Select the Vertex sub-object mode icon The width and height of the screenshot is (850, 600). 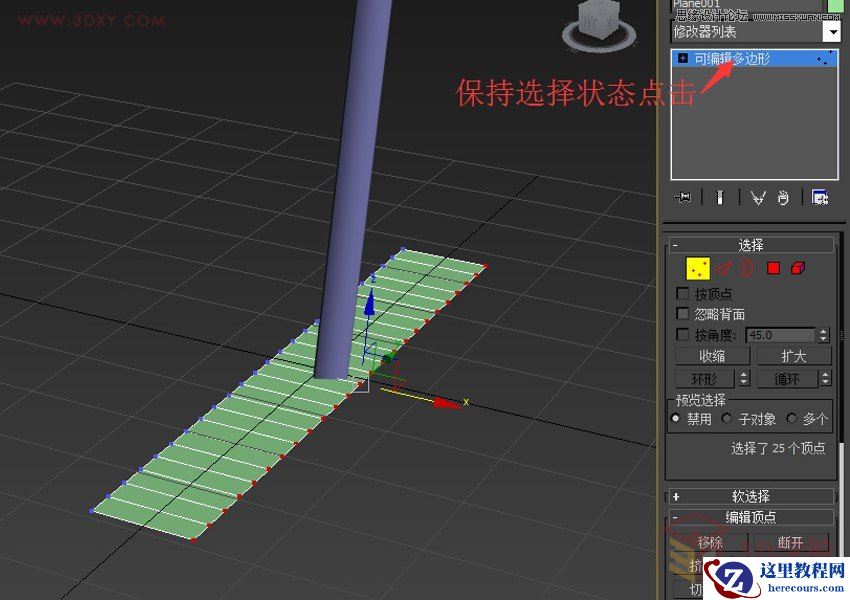pyautogui.click(x=697, y=268)
